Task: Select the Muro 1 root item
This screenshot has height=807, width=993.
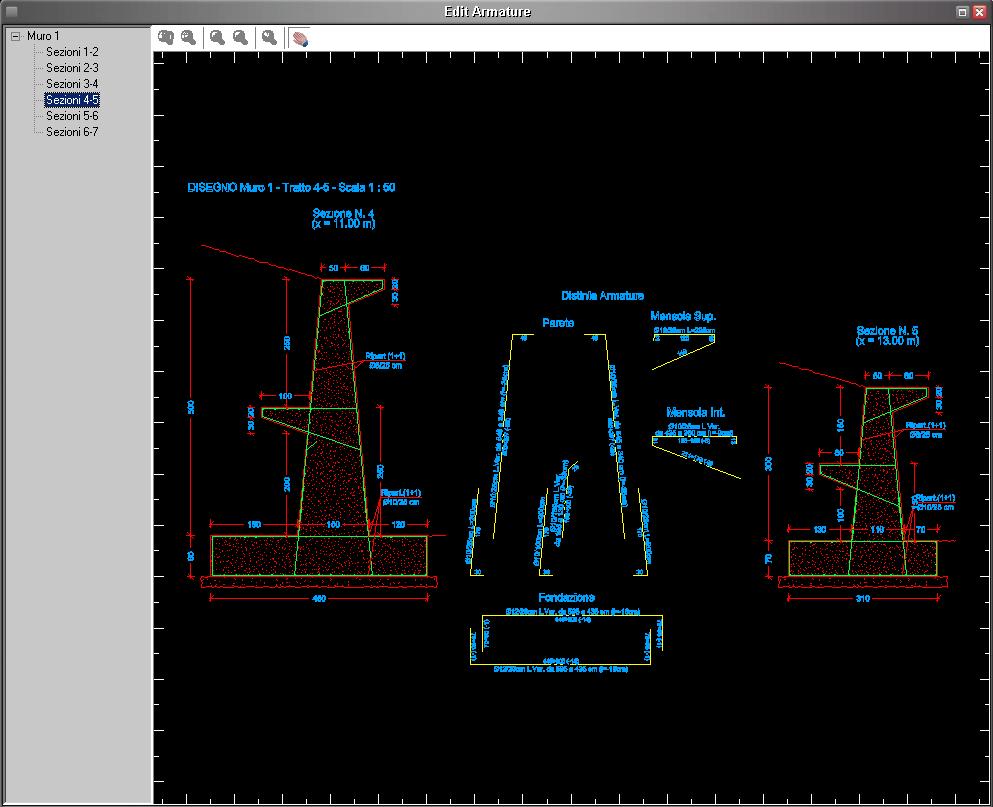Action: pos(43,36)
